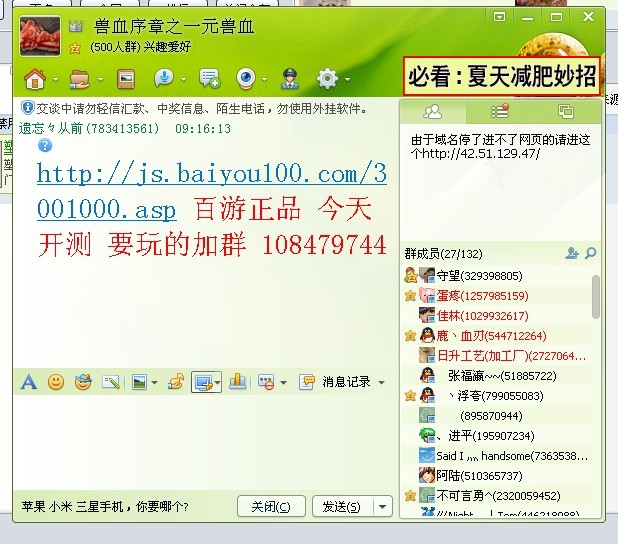
Task: Click the 关闭(C) button
Action: click(x=271, y=506)
